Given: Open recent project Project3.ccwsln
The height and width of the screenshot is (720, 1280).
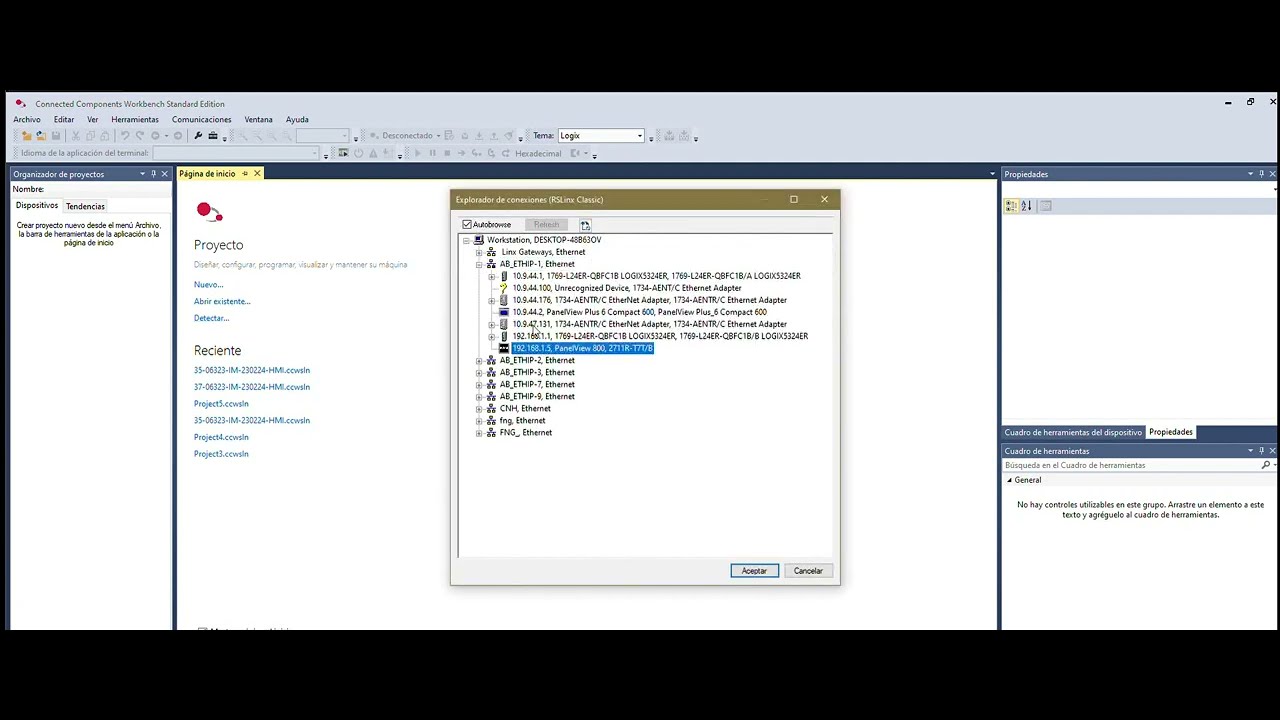Looking at the screenshot, I should pos(221,454).
